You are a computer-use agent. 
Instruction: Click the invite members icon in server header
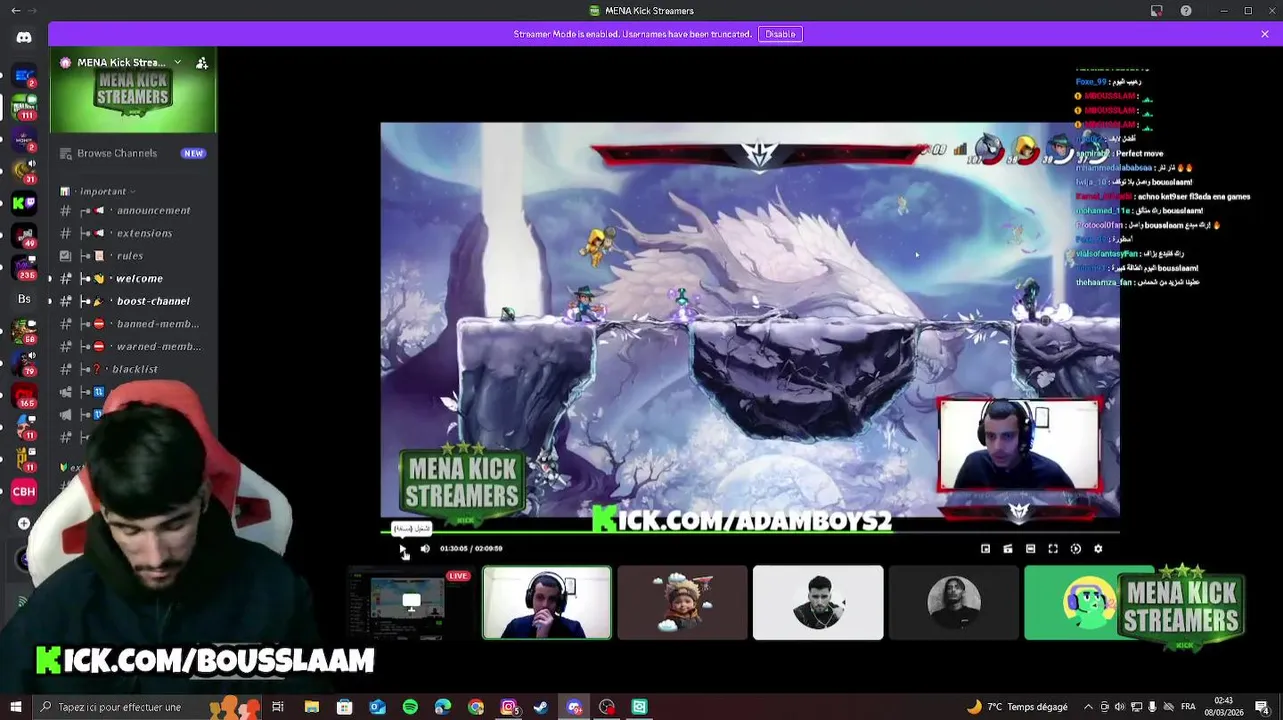(202, 62)
